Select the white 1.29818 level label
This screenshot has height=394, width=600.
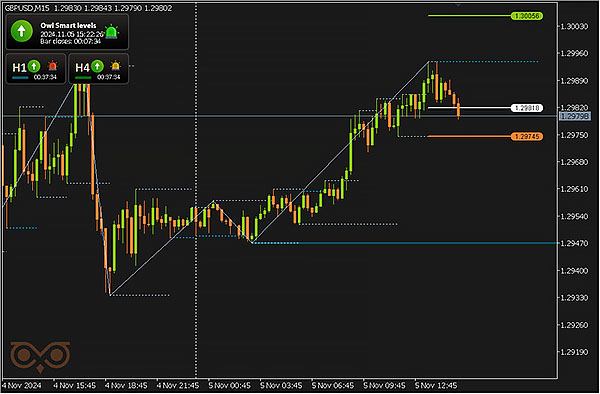pos(527,108)
